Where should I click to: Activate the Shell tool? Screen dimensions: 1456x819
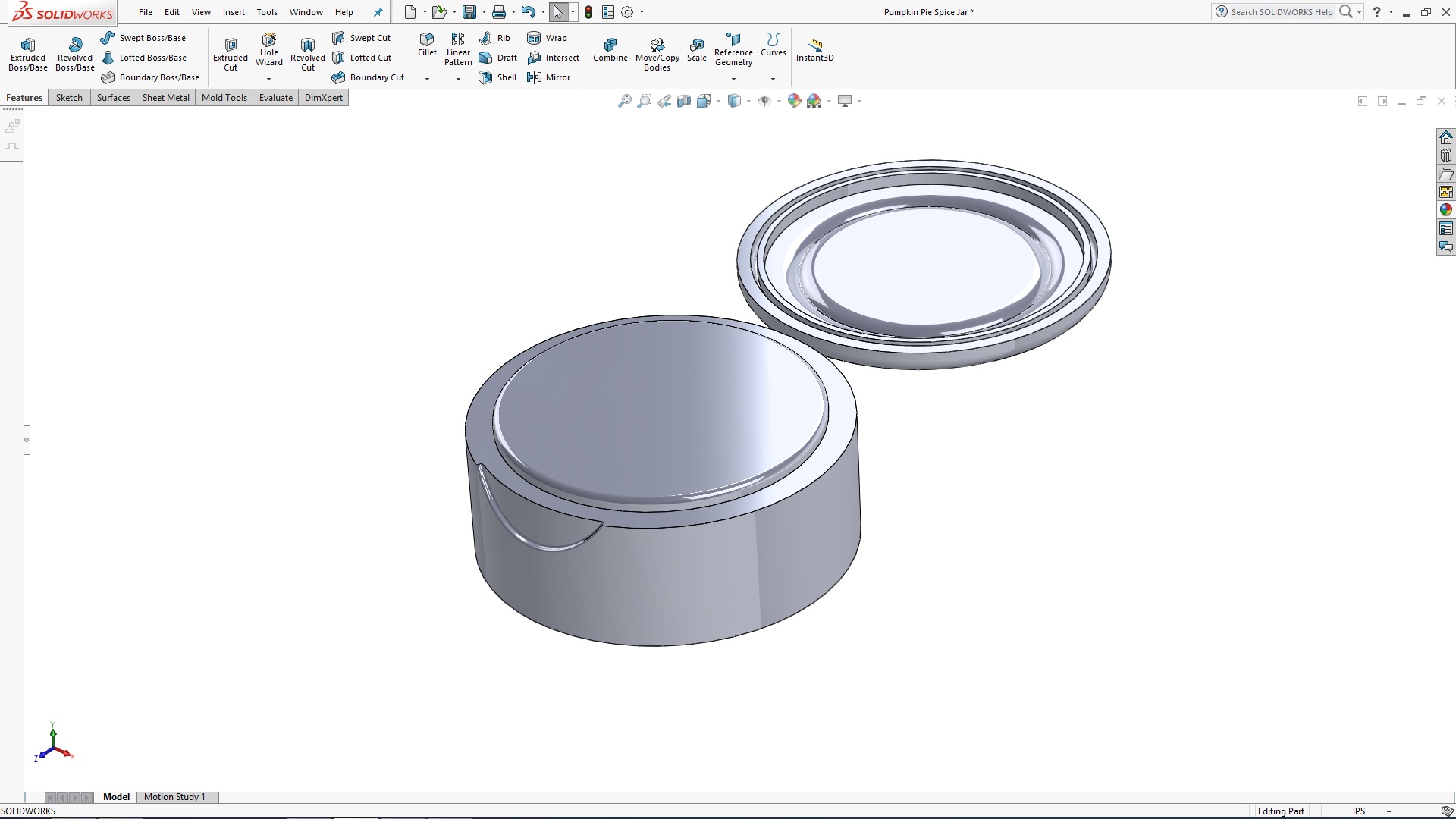[x=497, y=77]
